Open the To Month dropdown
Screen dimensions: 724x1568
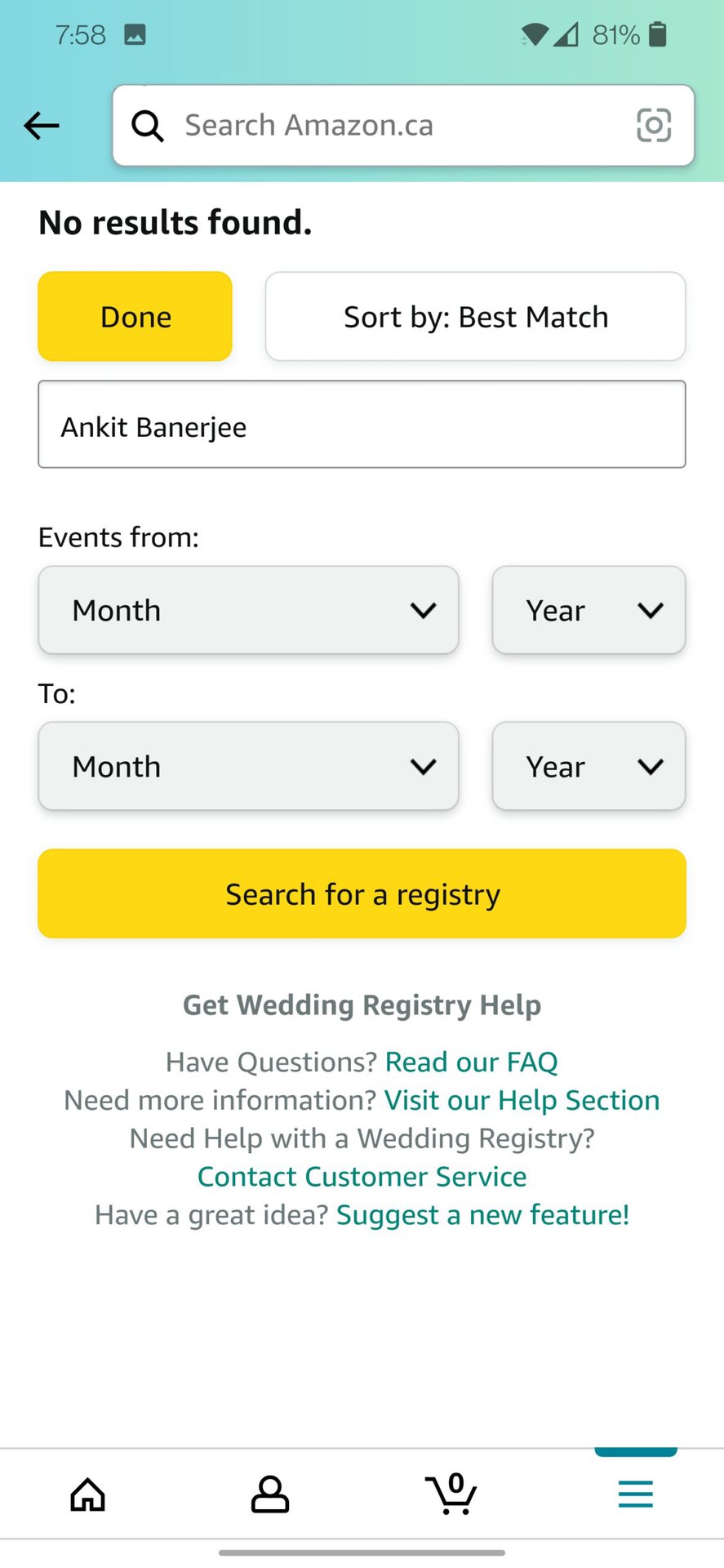pos(248,766)
